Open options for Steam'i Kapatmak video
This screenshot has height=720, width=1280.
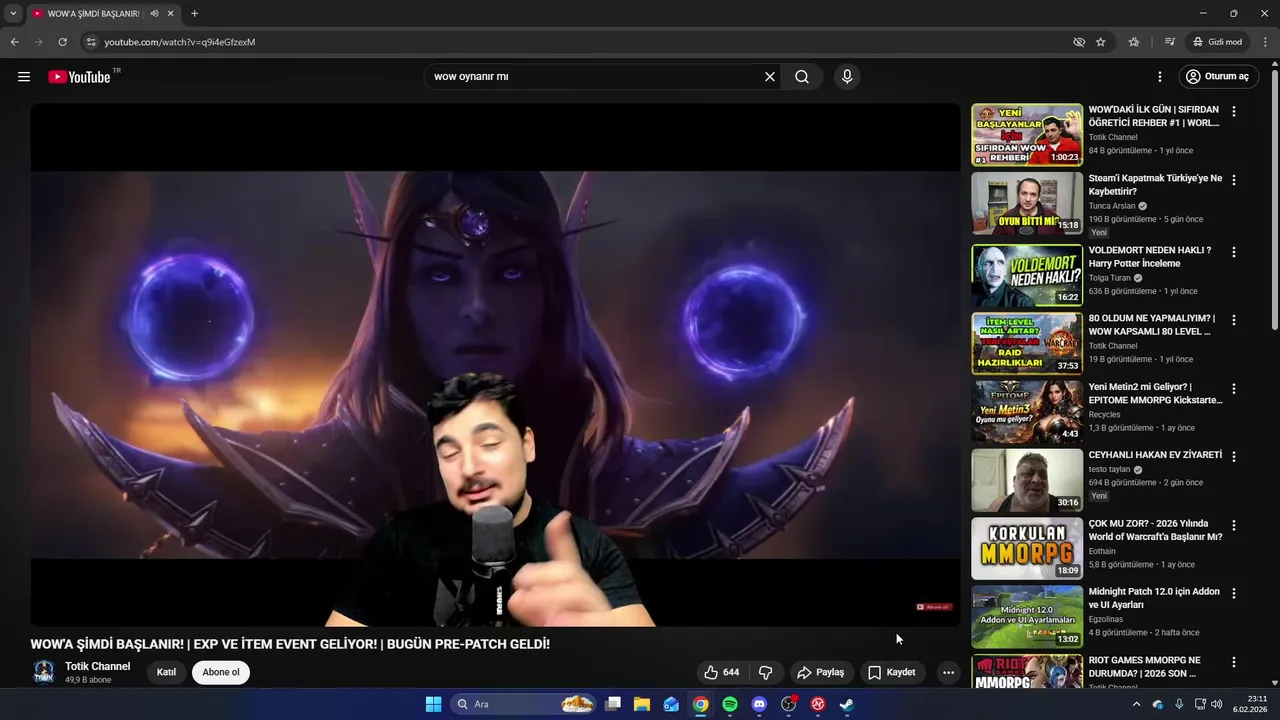coord(1234,180)
